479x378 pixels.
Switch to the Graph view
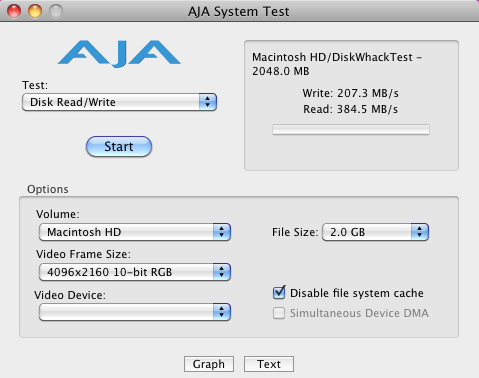tap(209, 364)
